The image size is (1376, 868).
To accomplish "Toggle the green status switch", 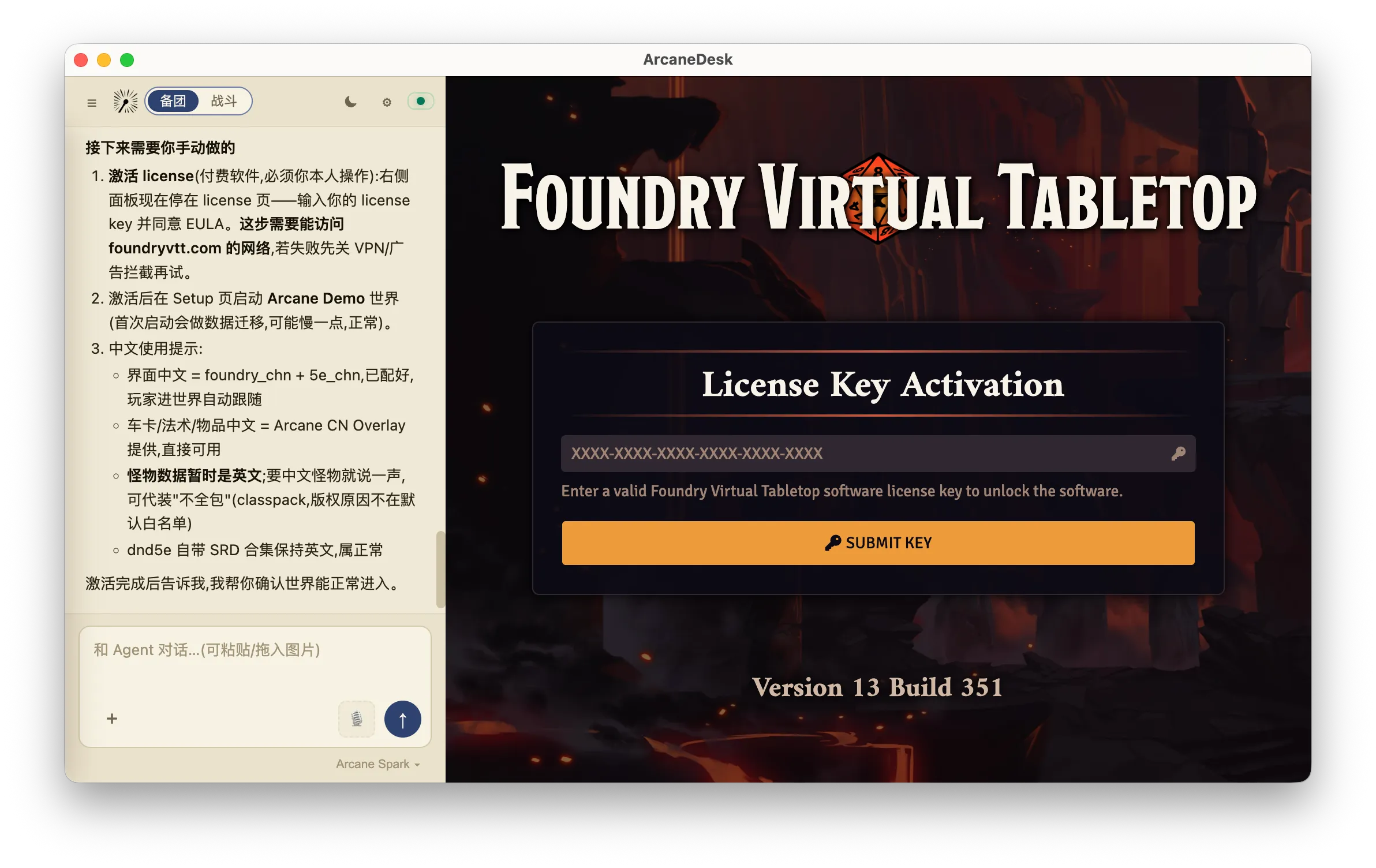I will (x=420, y=102).
